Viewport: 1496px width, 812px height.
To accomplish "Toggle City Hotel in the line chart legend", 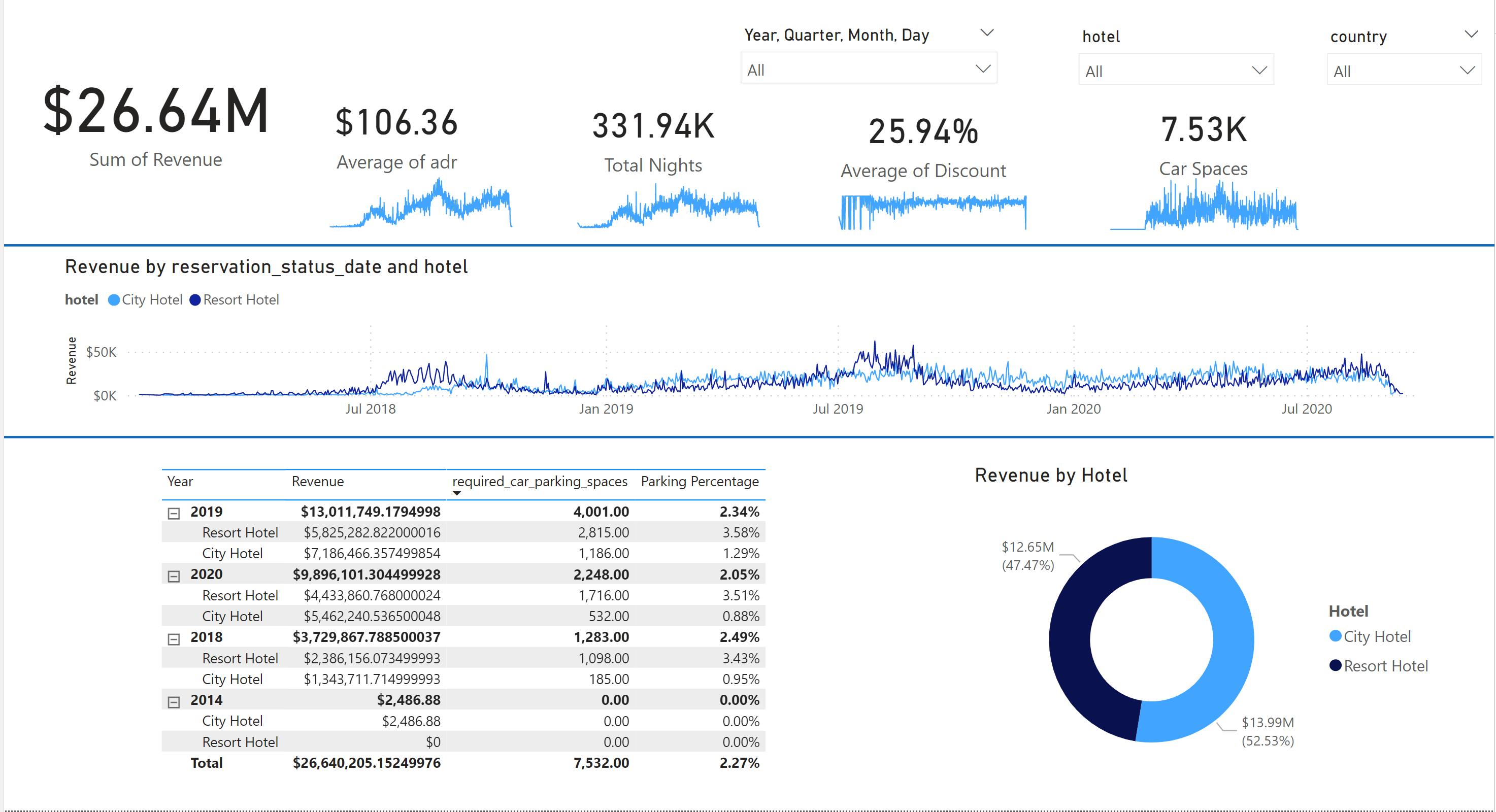I will (x=153, y=299).
